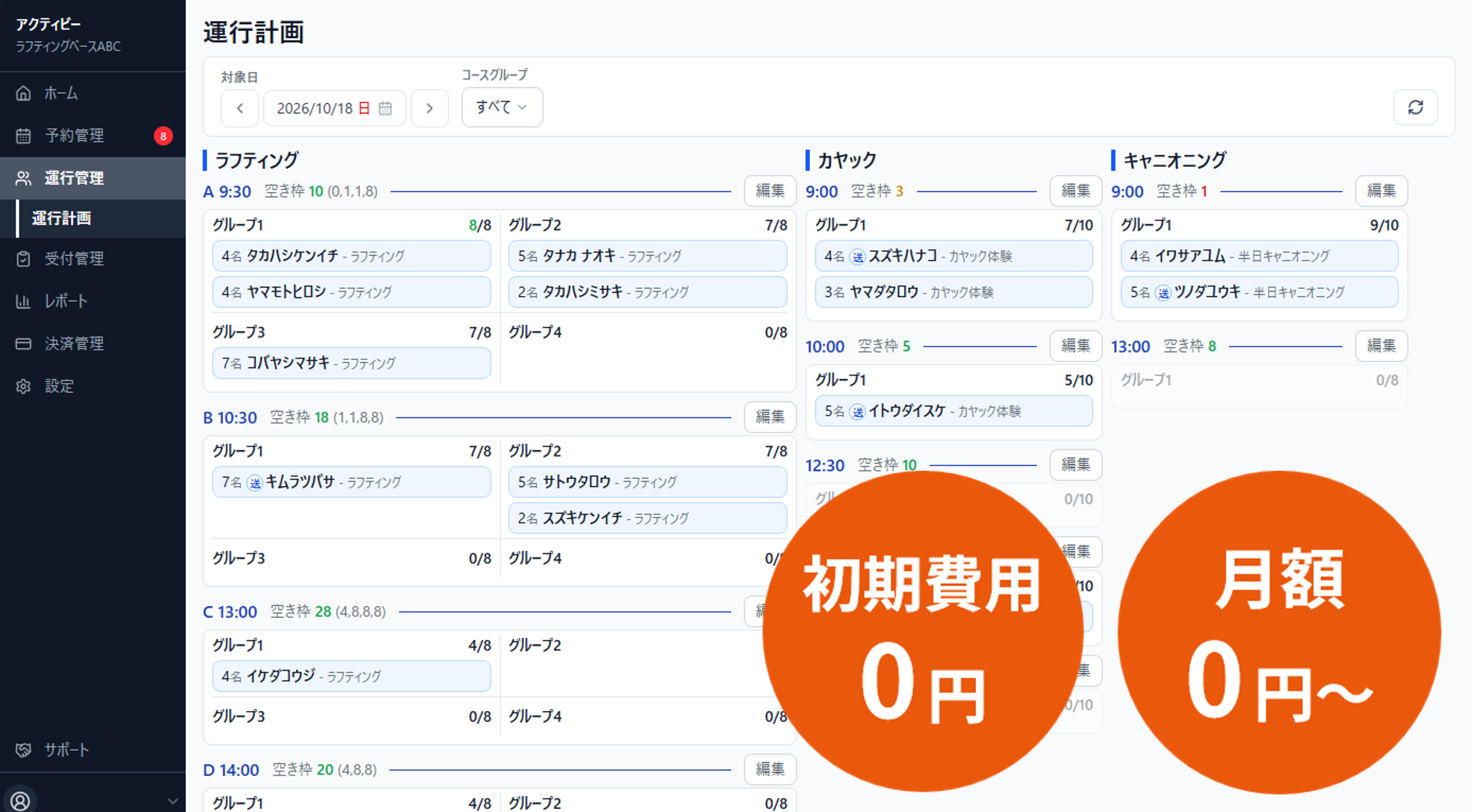Open the 受付管理 menu item
This screenshot has width=1472, height=812.
93,259
